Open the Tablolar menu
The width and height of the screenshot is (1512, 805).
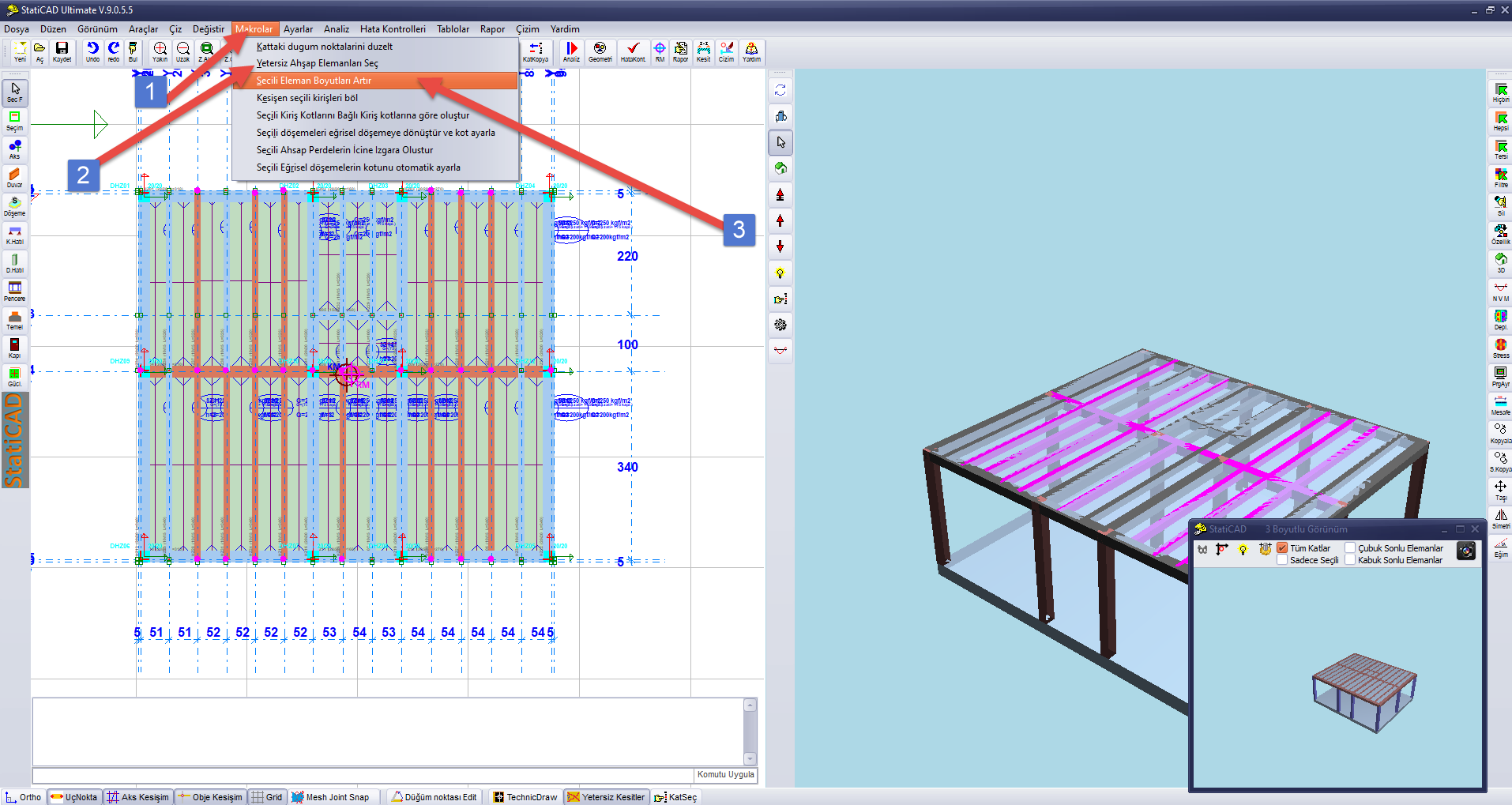point(453,29)
